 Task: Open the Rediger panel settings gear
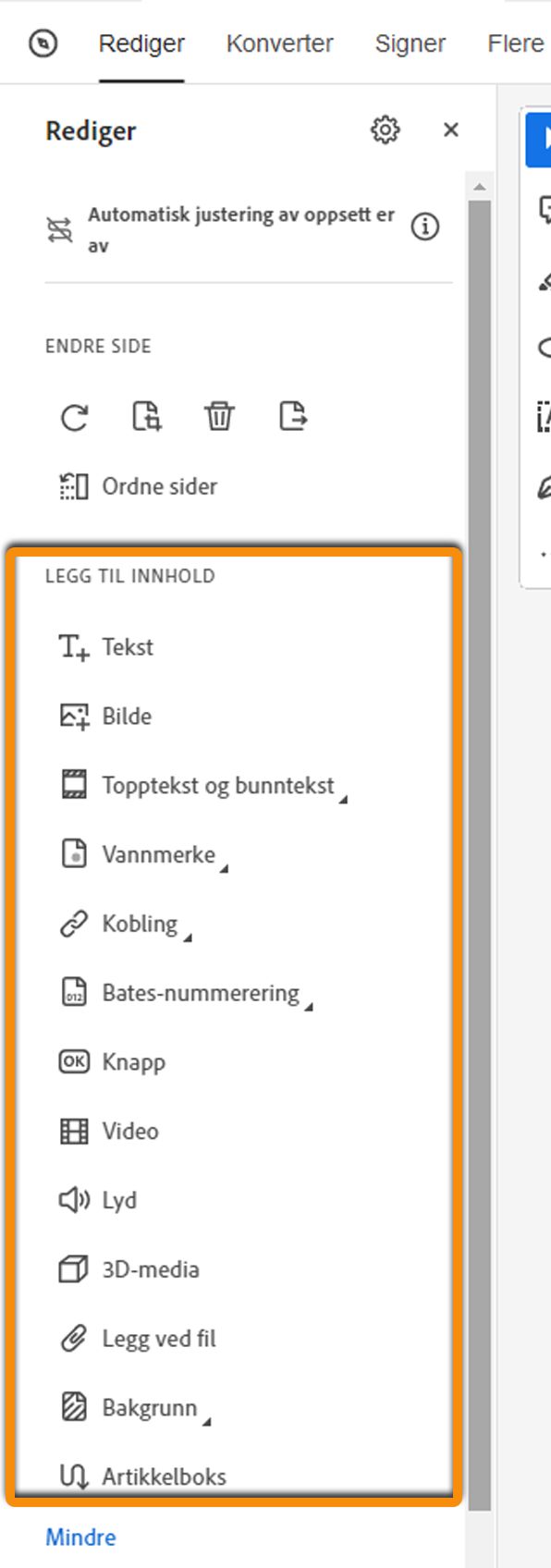(x=385, y=130)
